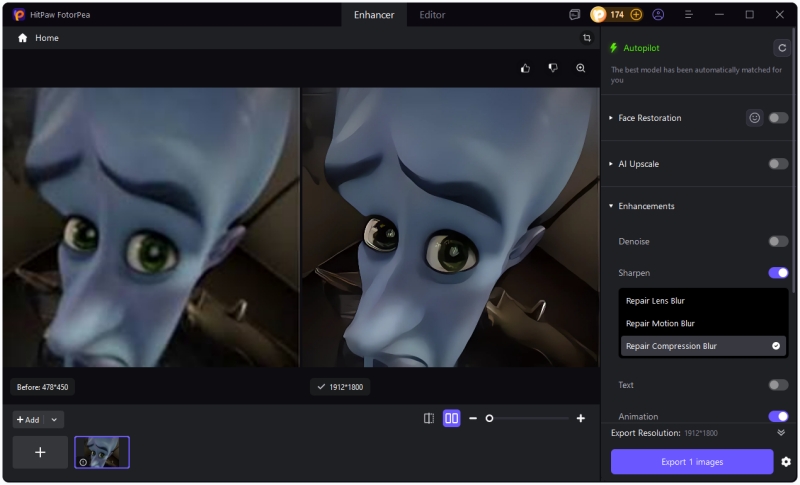Image resolution: width=800 pixels, height=485 pixels.
Task: Open the Add dropdown arrow
Action: pos(54,420)
